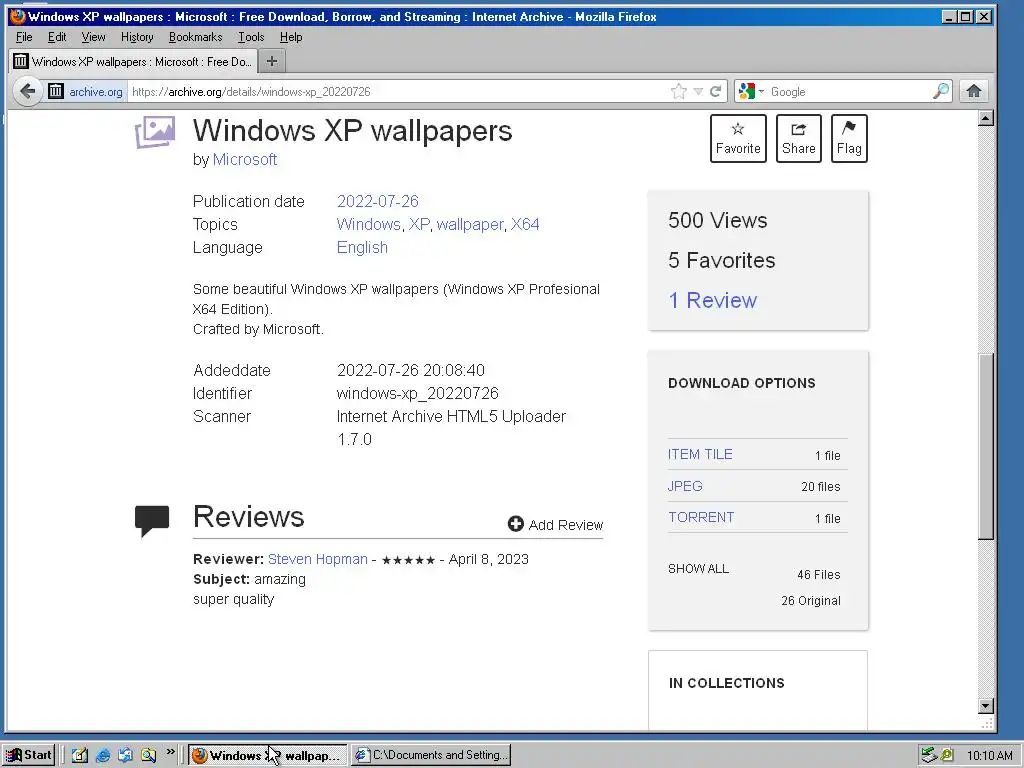Open the Windows Start menu
Viewport: 1024px width, 768px height.
[x=29, y=755]
